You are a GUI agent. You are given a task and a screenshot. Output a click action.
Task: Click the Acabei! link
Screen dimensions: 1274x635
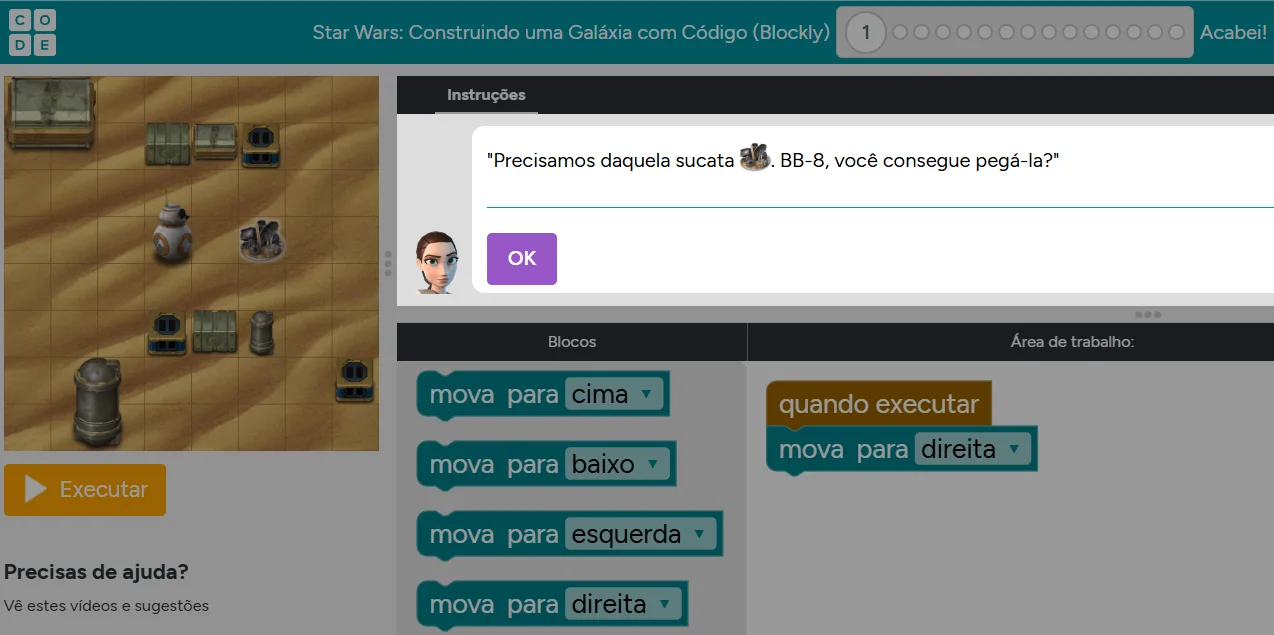pyautogui.click(x=1233, y=32)
